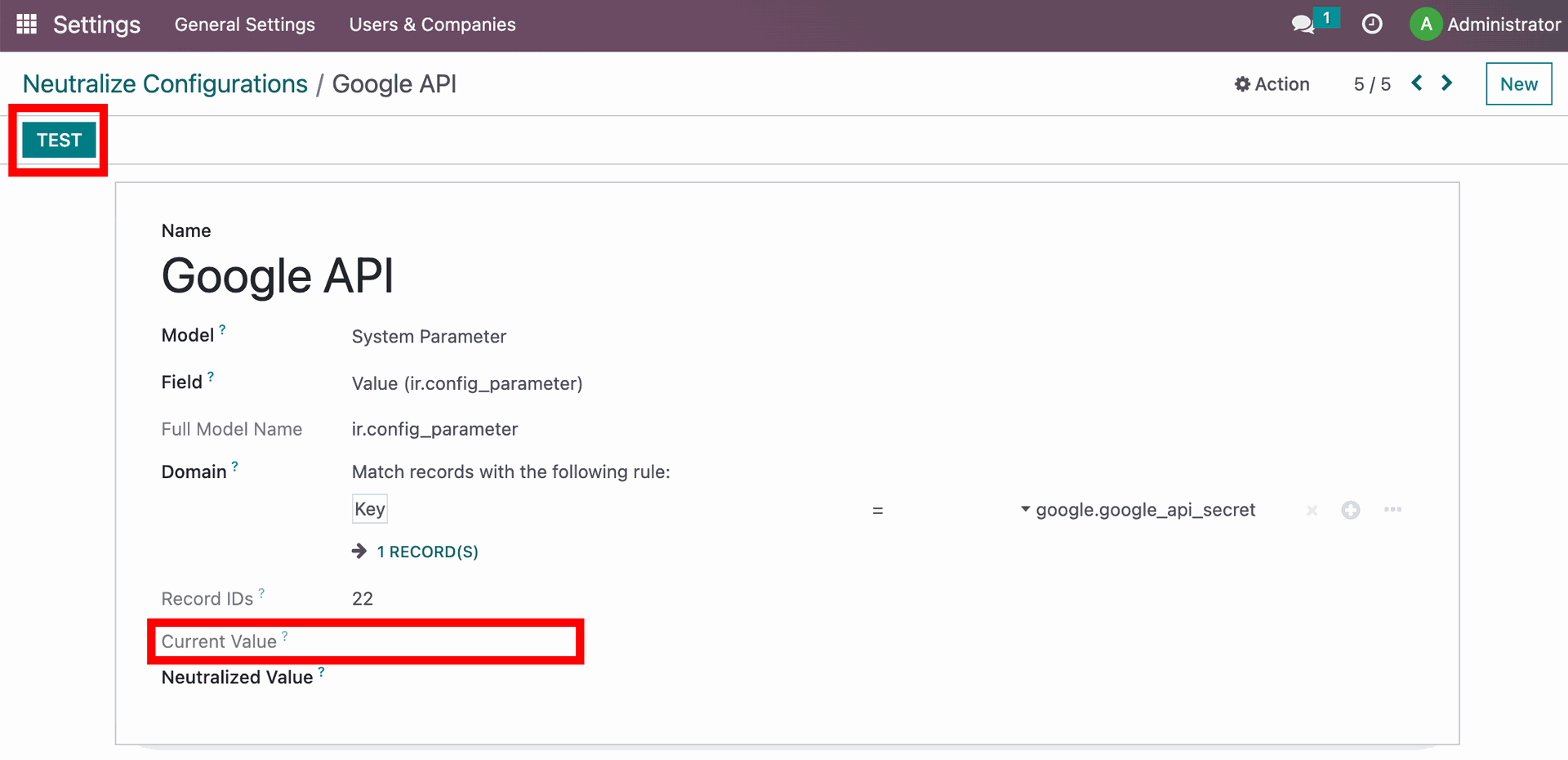This screenshot has height=760, width=1568.
Task: Click the TEST button
Action: click(59, 140)
